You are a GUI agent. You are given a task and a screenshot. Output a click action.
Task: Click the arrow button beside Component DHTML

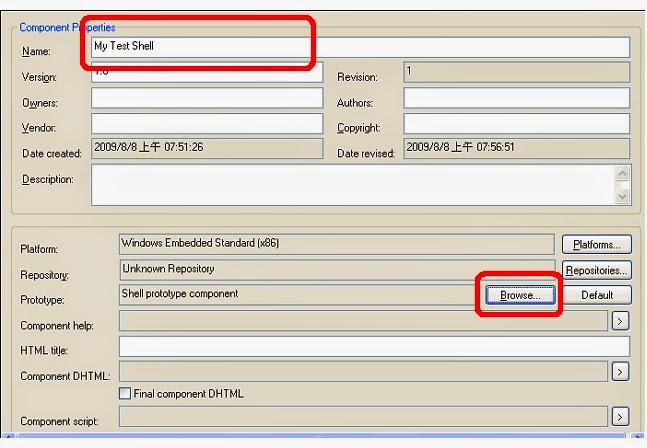[x=620, y=372]
